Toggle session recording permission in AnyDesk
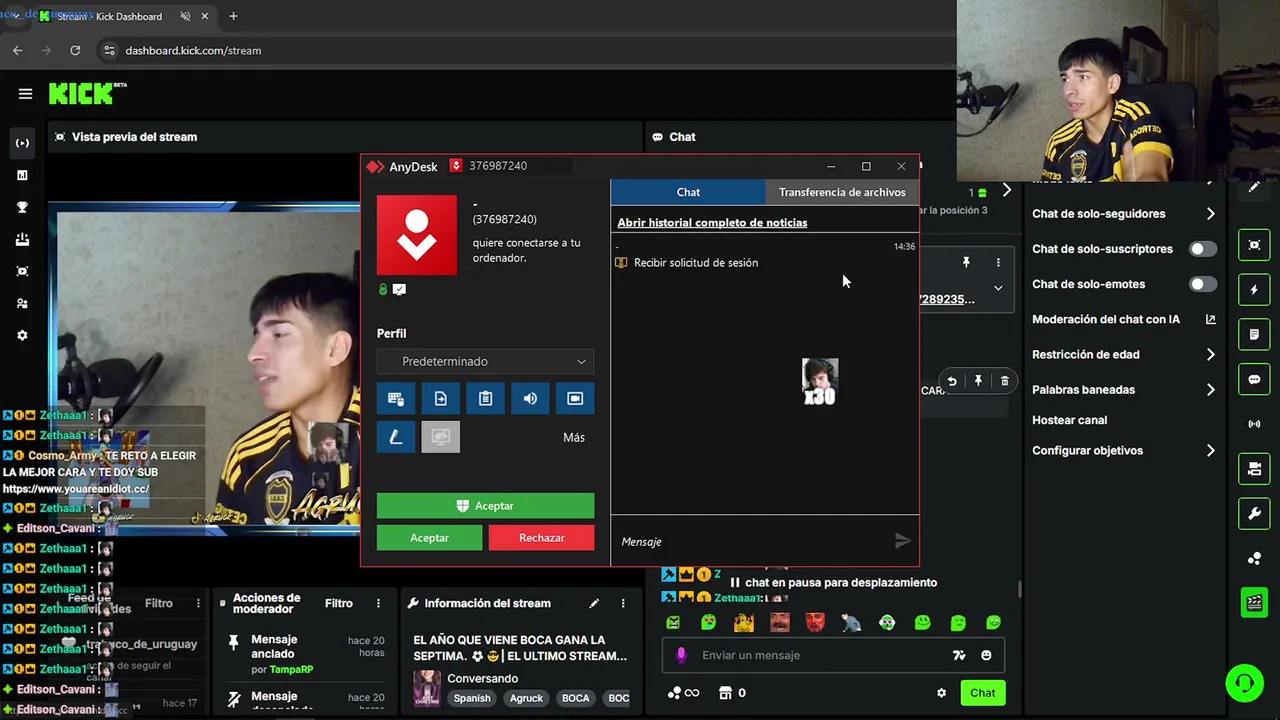The image size is (1280, 720). [x=575, y=399]
